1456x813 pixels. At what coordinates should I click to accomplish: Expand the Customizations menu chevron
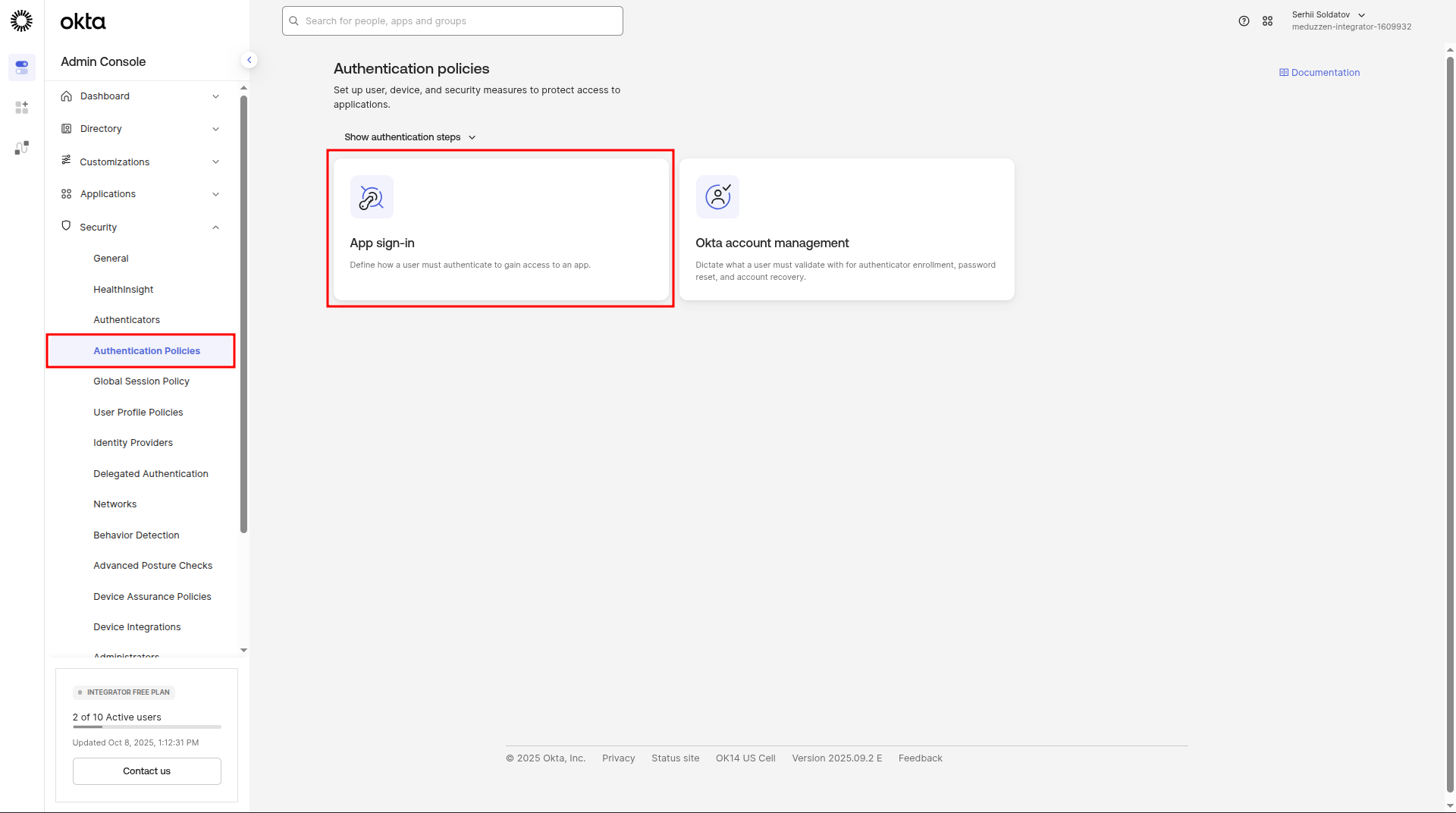click(x=216, y=162)
